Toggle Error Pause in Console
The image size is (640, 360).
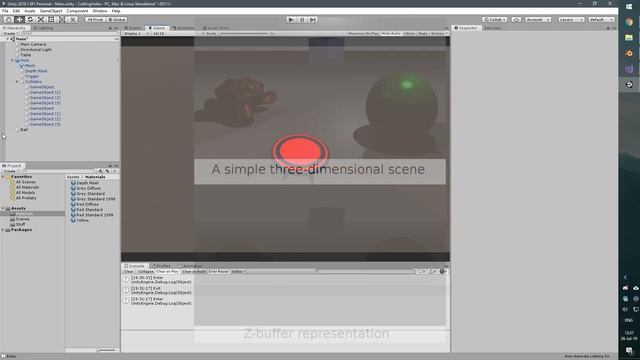pos(218,271)
